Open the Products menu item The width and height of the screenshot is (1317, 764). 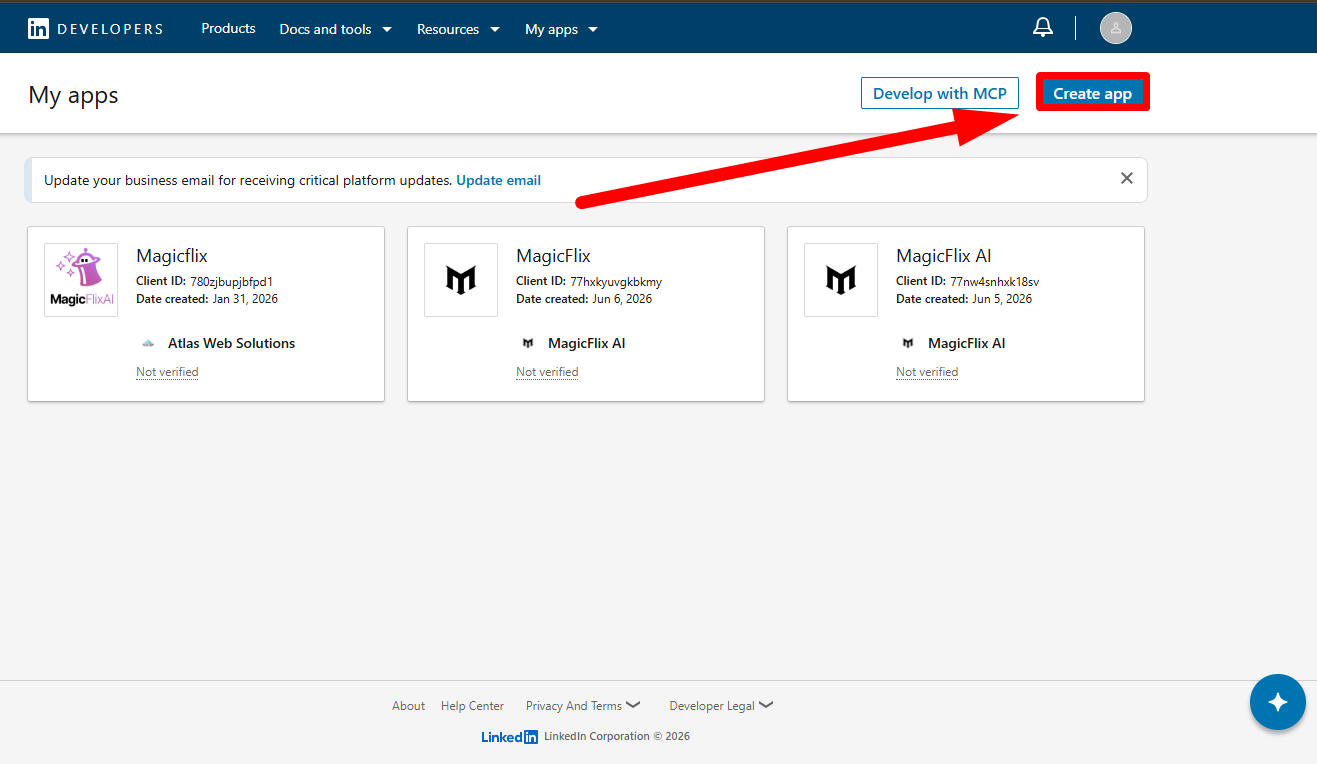(228, 28)
